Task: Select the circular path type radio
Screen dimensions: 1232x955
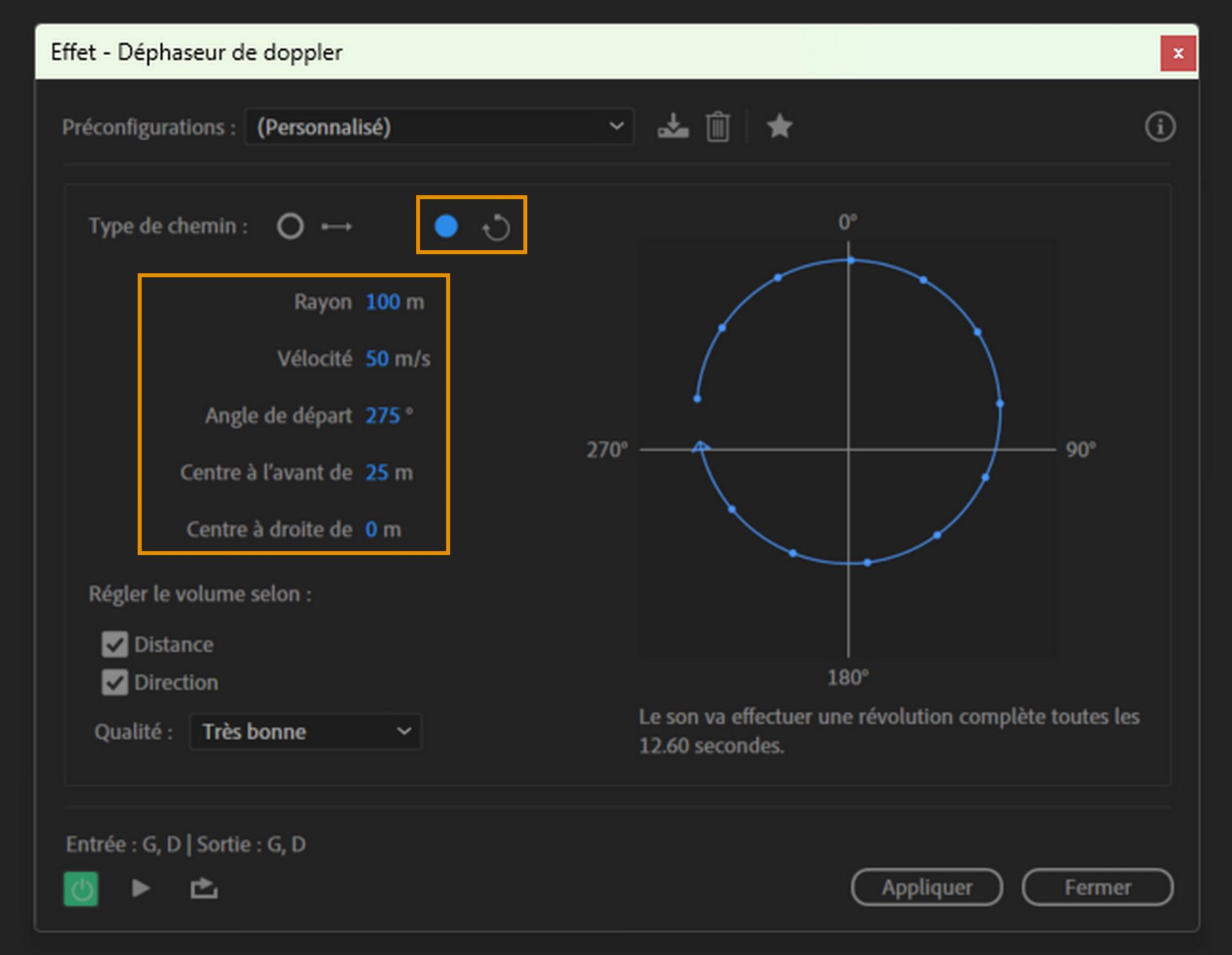Action: 446,226
